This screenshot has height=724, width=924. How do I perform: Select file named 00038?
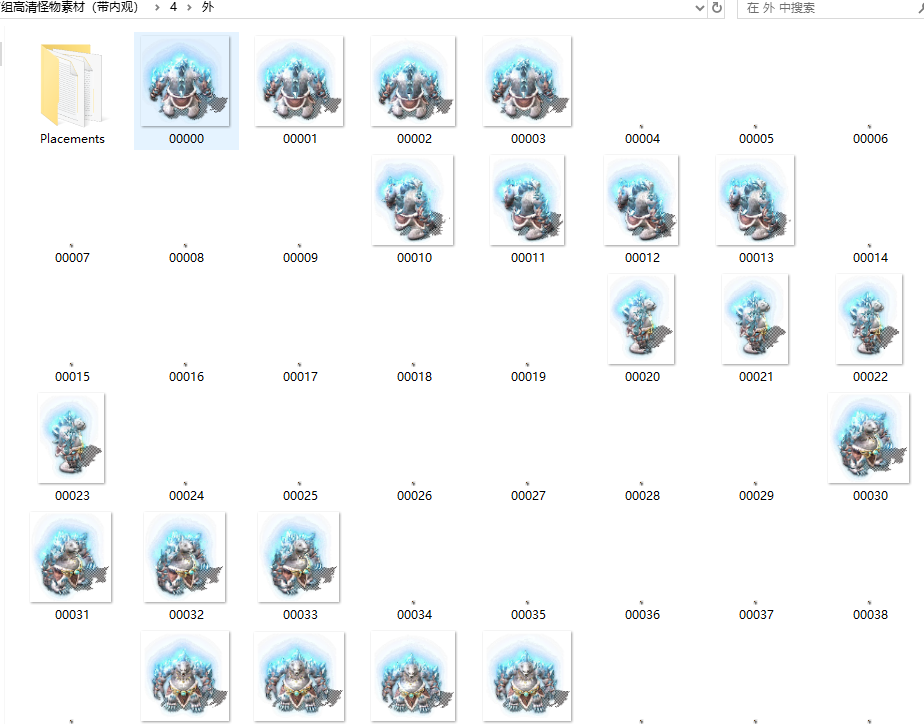tap(870, 614)
